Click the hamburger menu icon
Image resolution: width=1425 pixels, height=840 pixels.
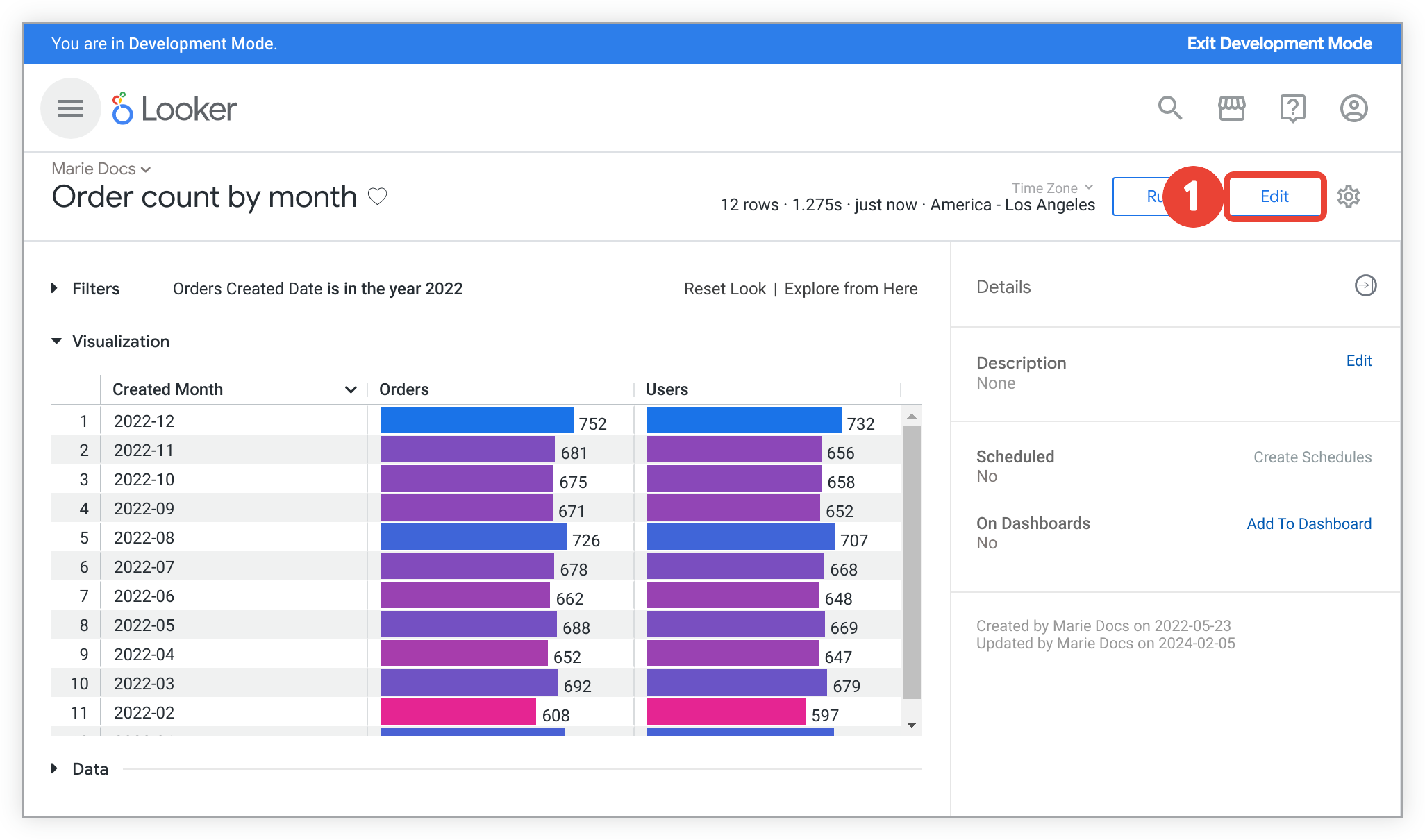tap(69, 108)
